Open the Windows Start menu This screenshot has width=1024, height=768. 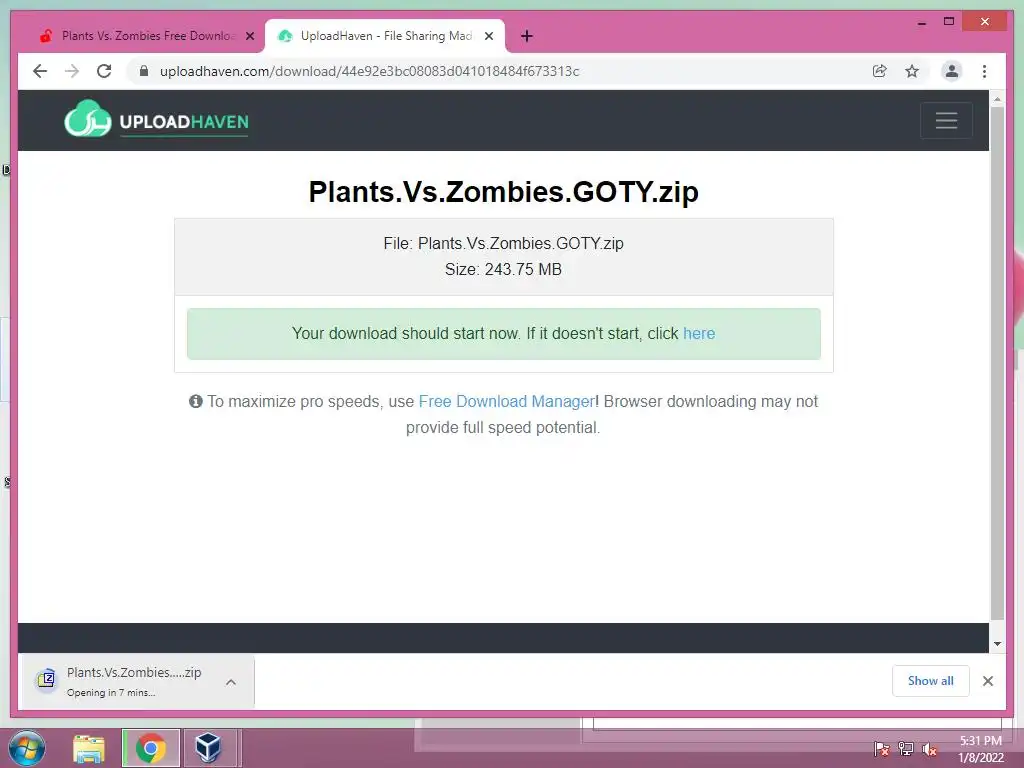click(x=27, y=748)
